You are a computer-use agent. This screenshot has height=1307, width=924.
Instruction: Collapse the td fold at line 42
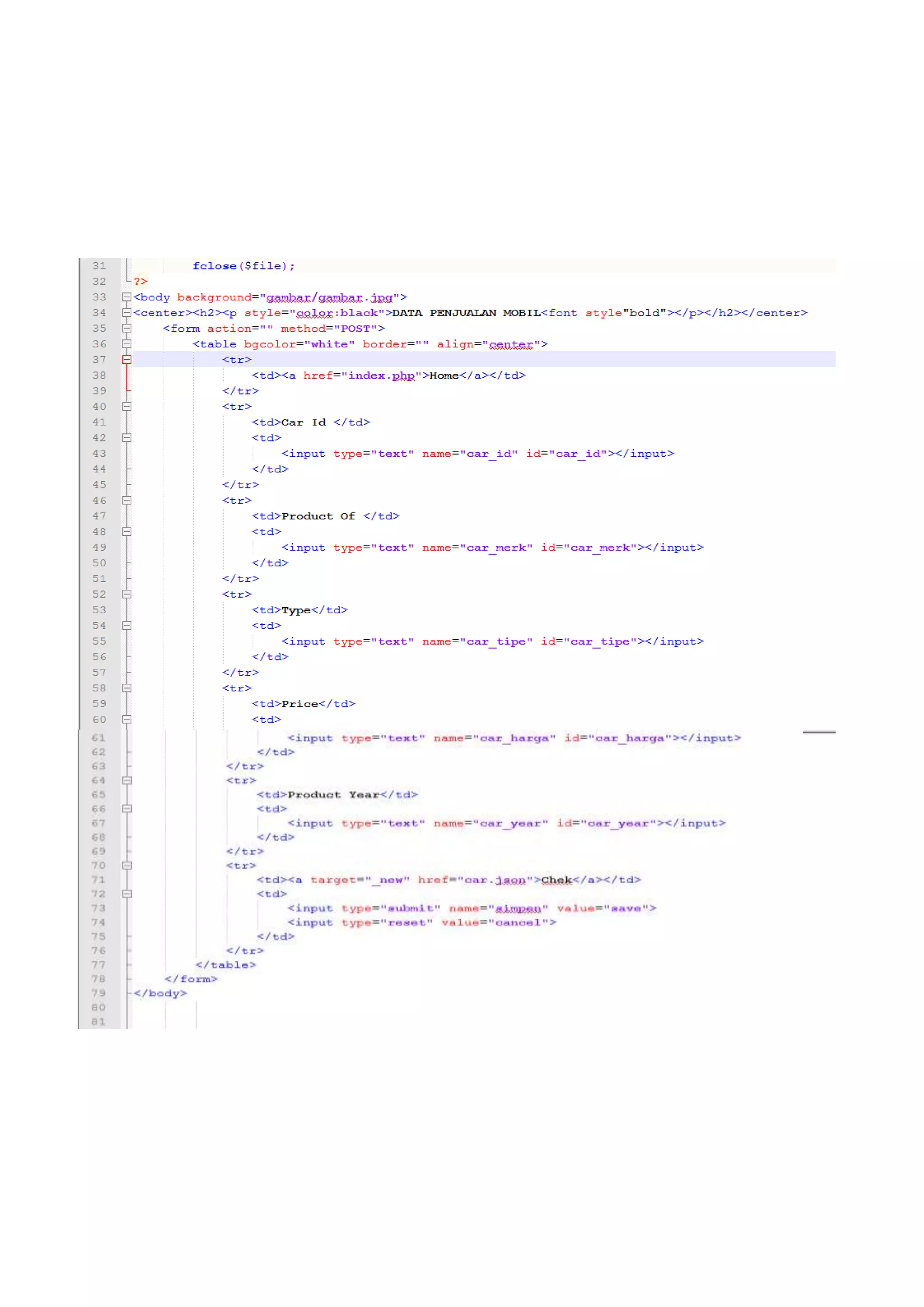pos(127,438)
